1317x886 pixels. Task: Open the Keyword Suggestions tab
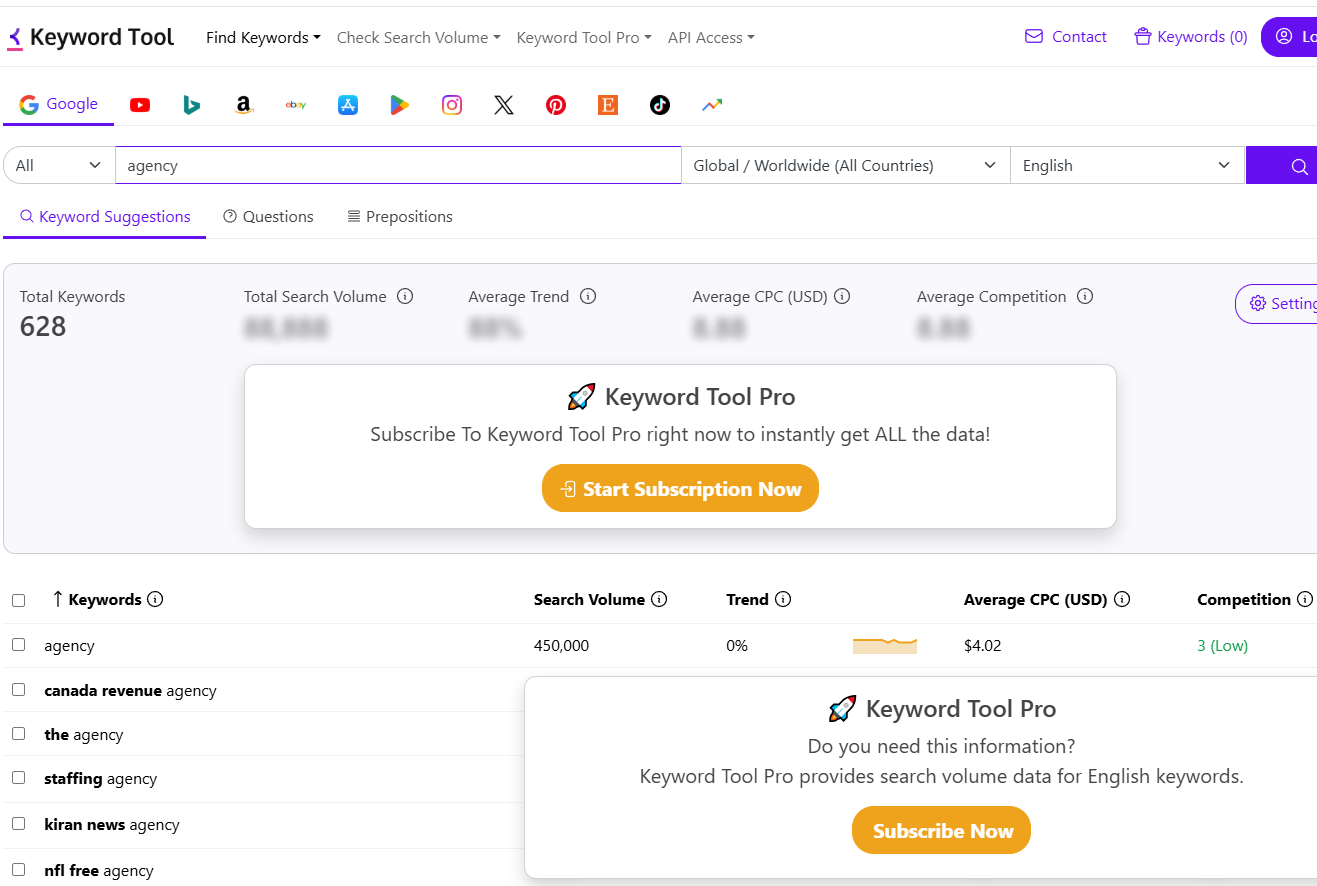[105, 217]
